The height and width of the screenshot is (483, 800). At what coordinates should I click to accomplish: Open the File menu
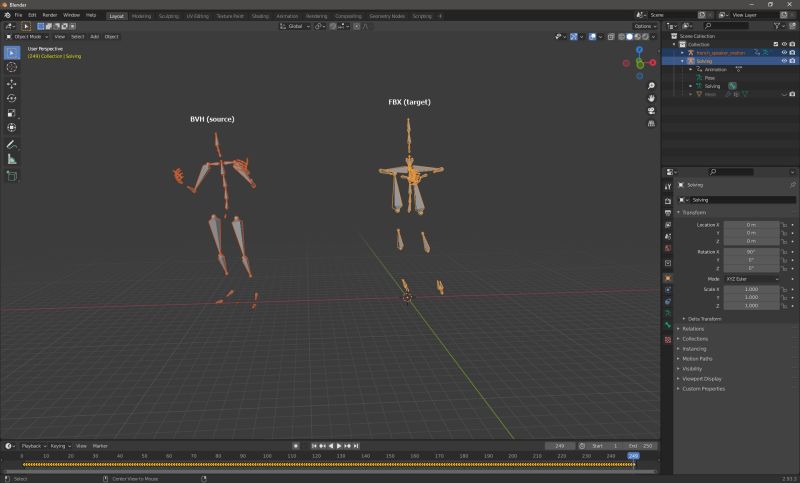pos(18,15)
